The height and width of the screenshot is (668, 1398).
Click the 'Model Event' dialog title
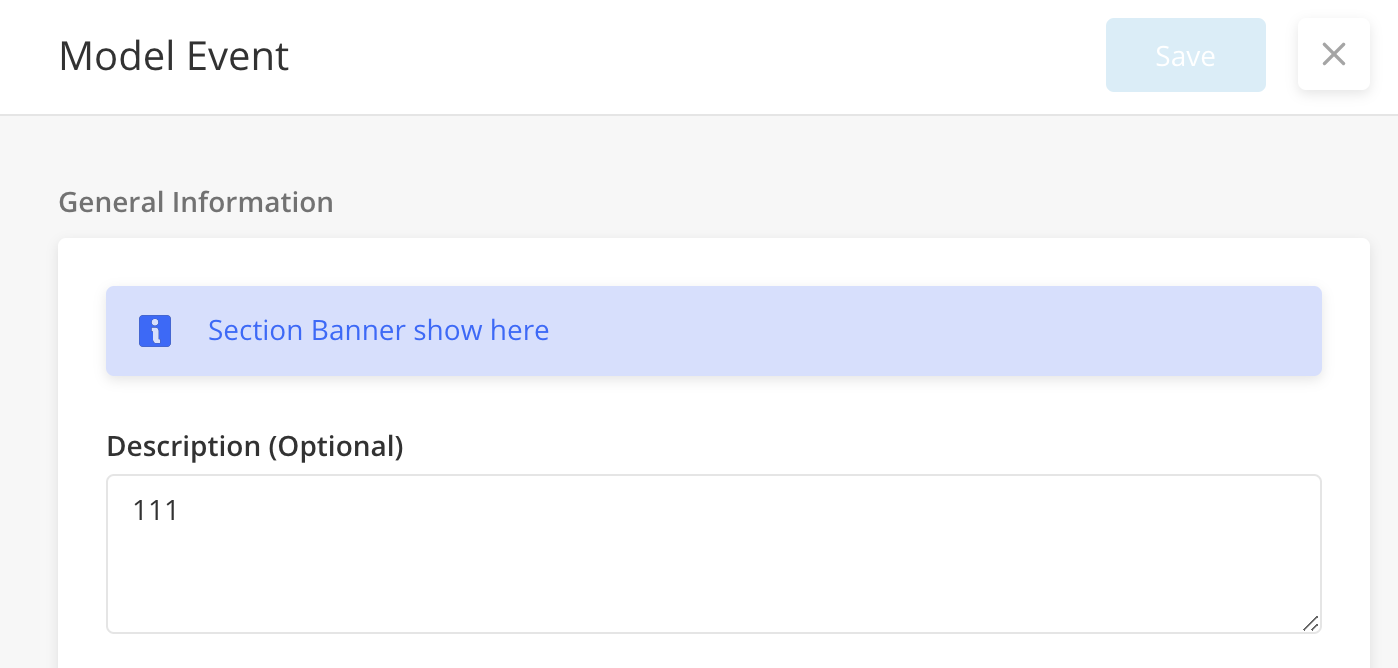tap(174, 56)
